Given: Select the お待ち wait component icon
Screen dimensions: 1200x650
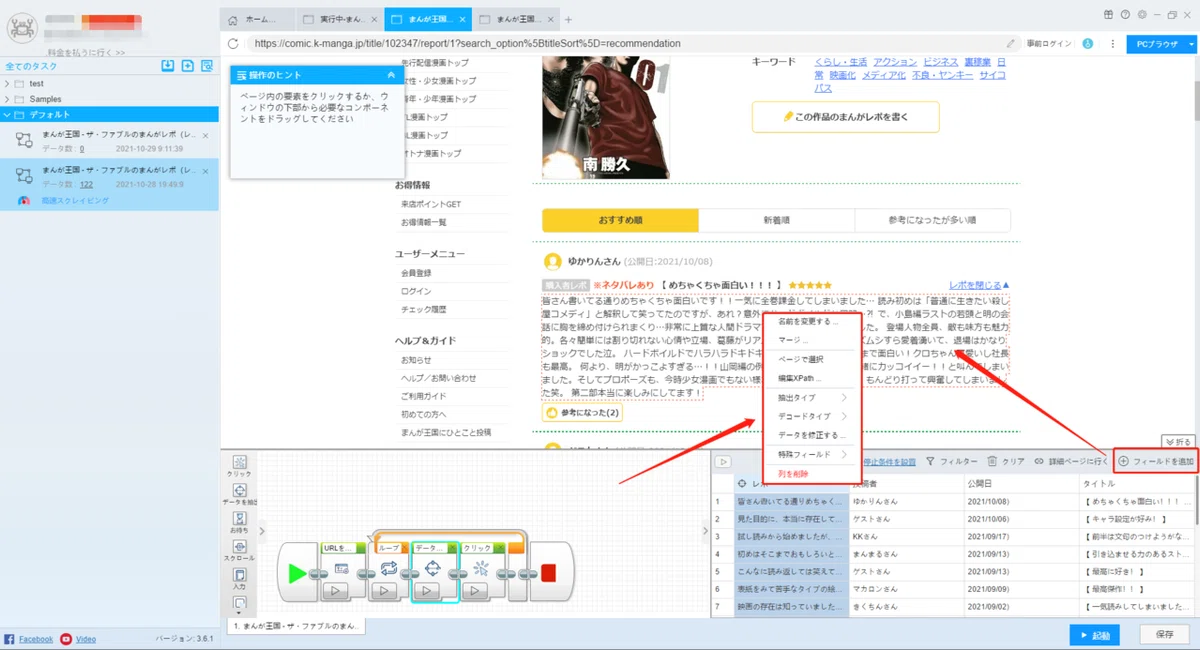Looking at the screenshot, I should (x=239, y=522).
